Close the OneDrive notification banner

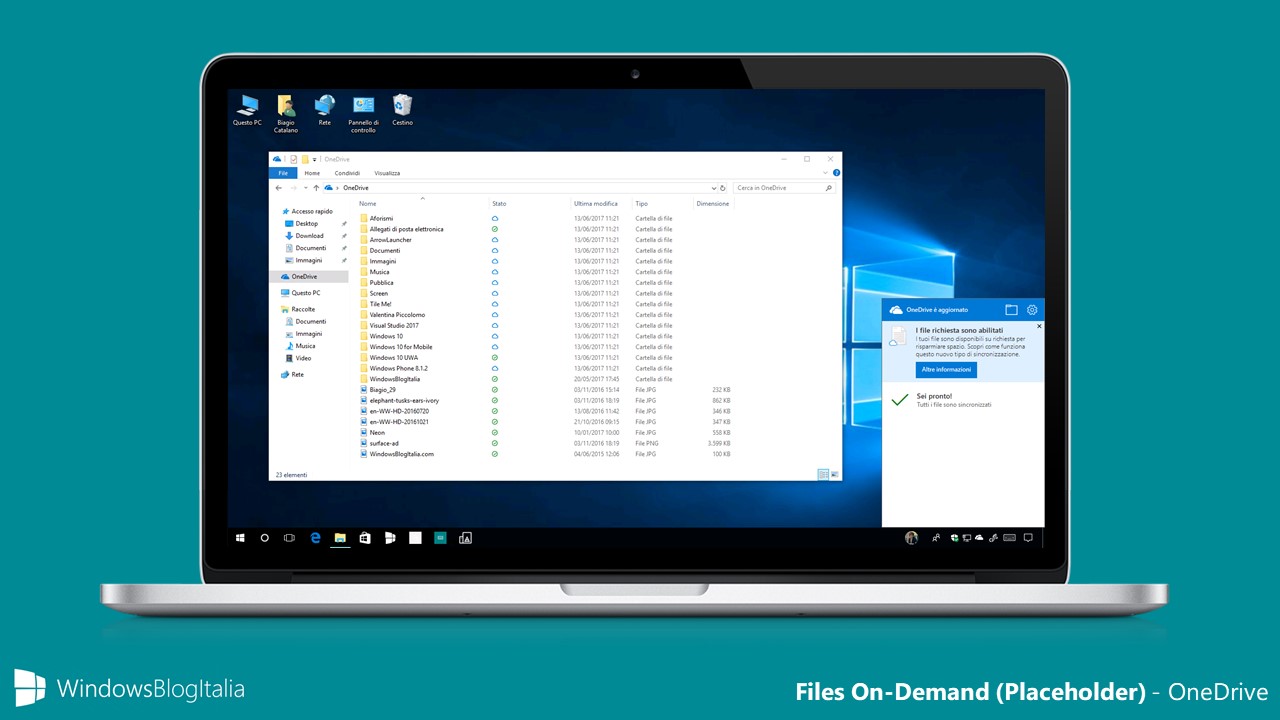[x=1038, y=326]
